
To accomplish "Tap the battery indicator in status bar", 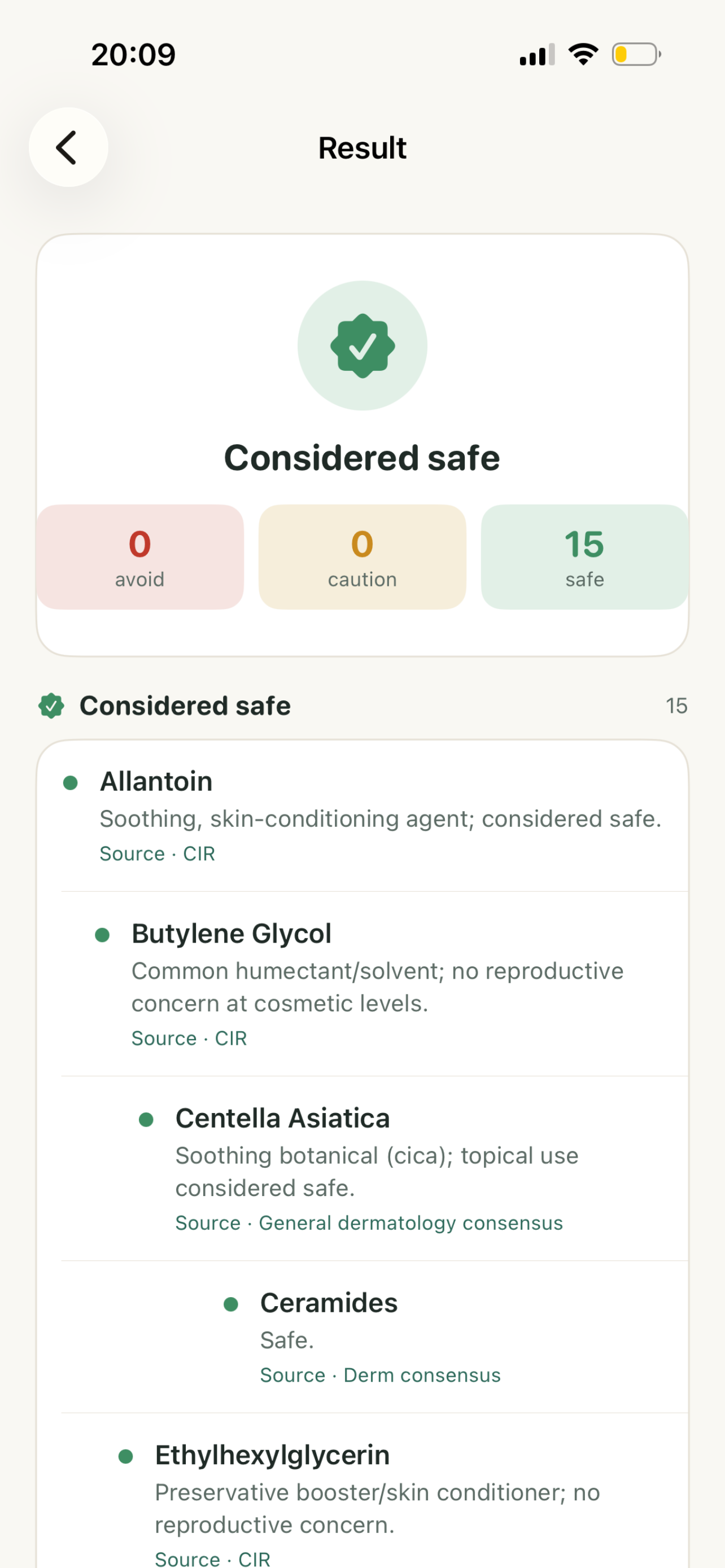I will (636, 55).
